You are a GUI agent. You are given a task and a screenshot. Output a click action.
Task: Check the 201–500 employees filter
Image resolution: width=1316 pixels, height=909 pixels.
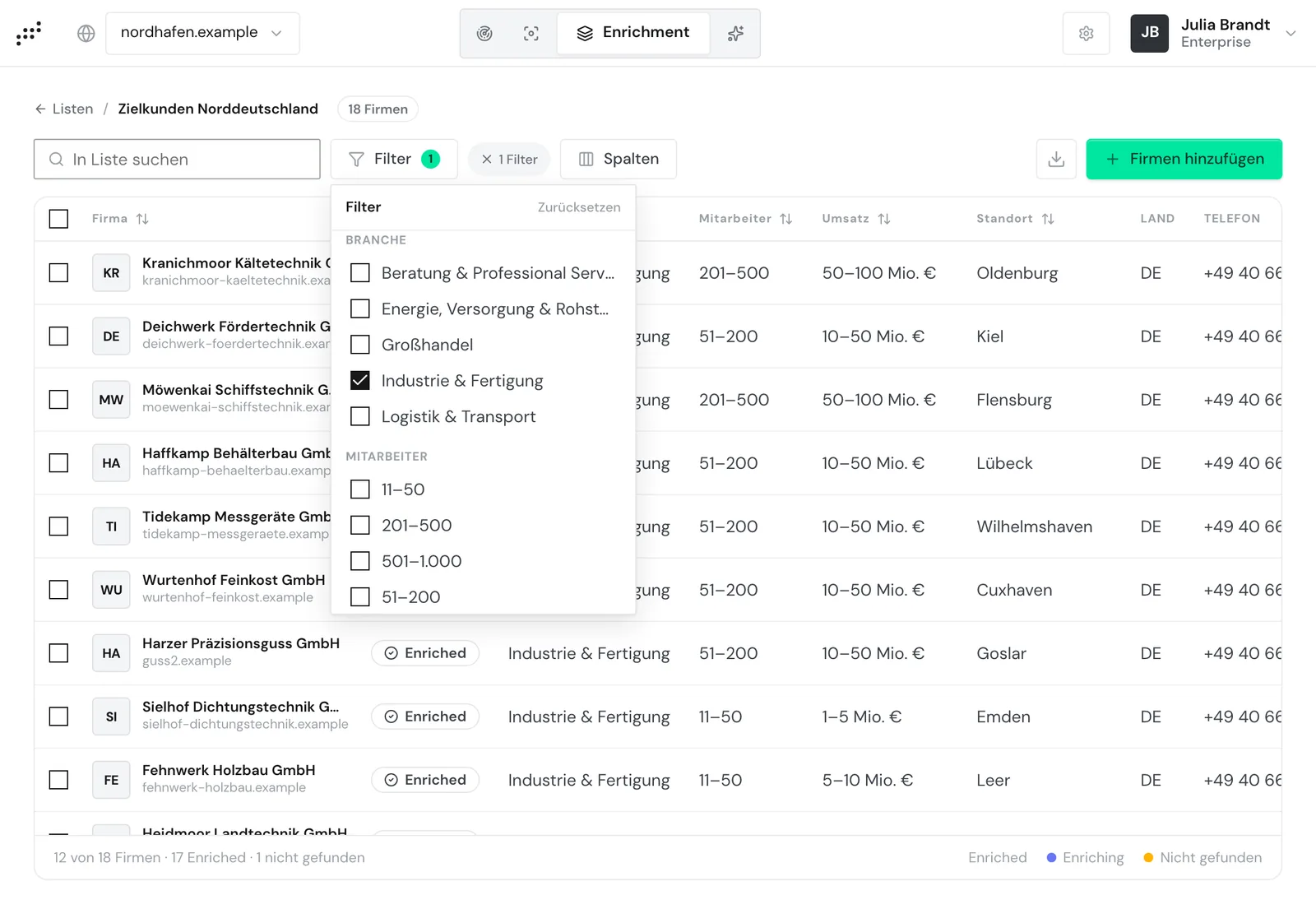click(x=360, y=525)
